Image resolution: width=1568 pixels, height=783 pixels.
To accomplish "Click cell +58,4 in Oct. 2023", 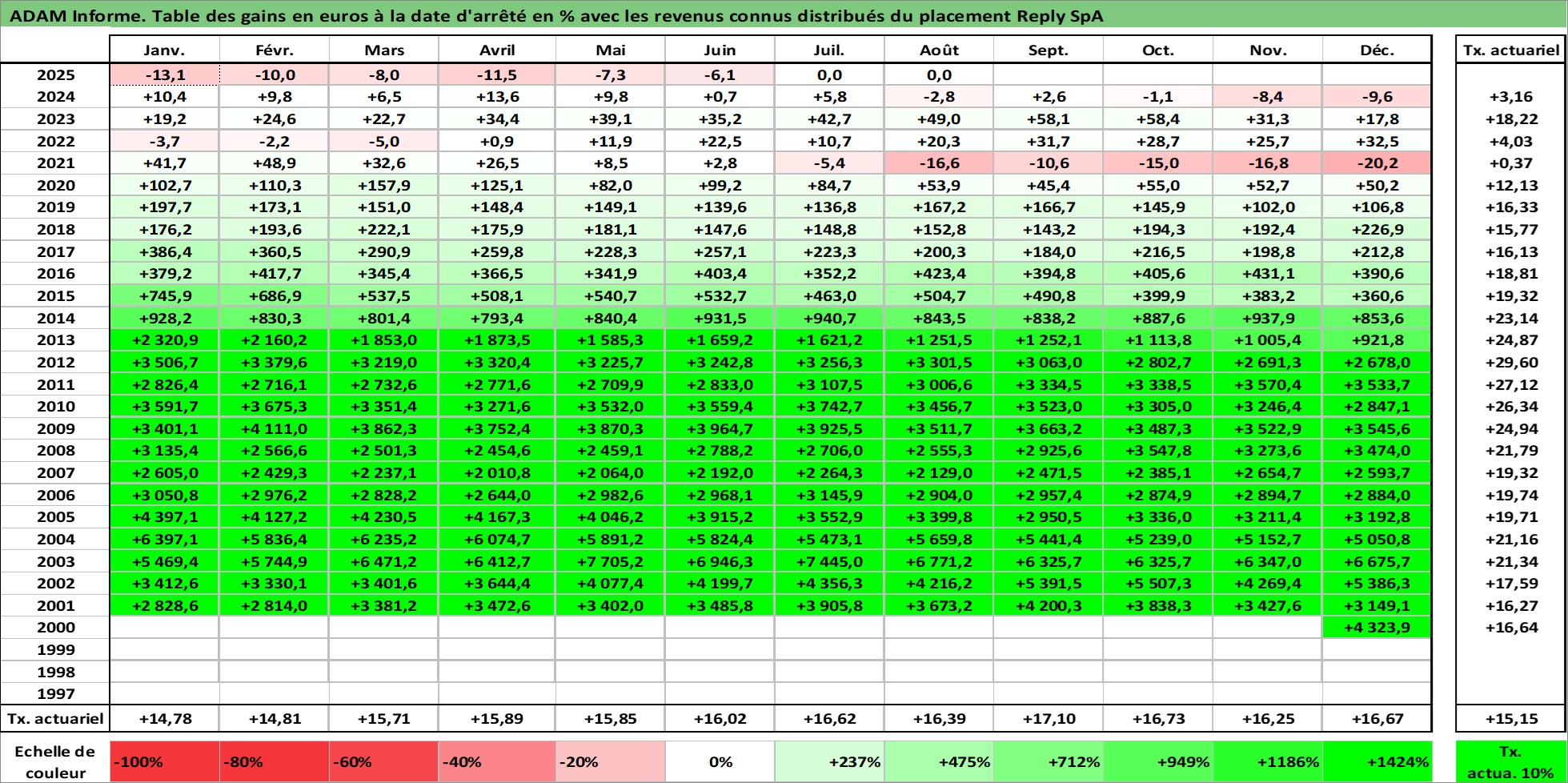I will click(1158, 119).
